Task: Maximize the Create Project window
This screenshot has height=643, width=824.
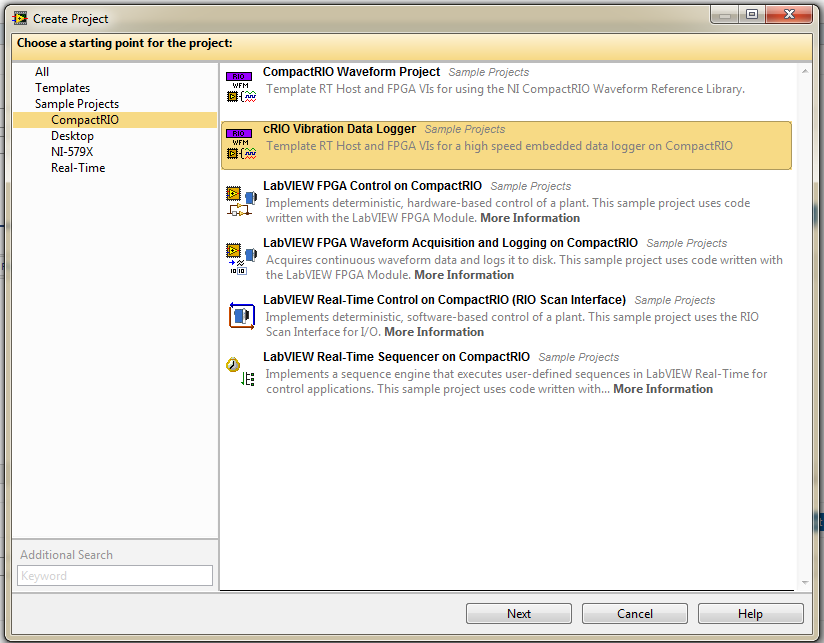Action: [x=751, y=15]
